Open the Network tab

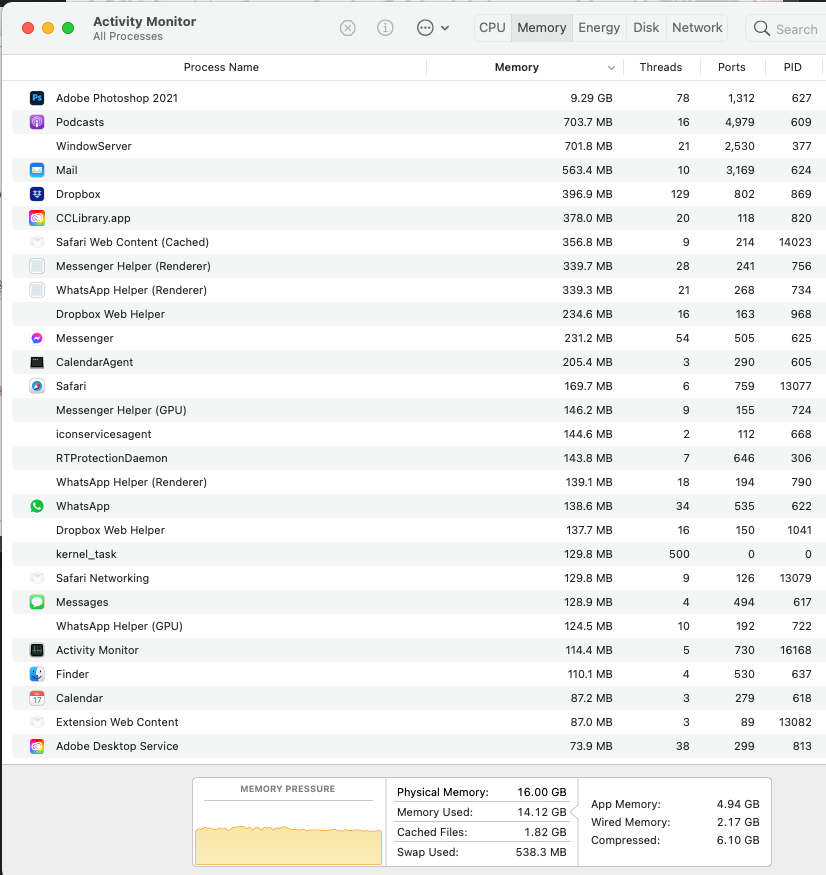[697, 28]
